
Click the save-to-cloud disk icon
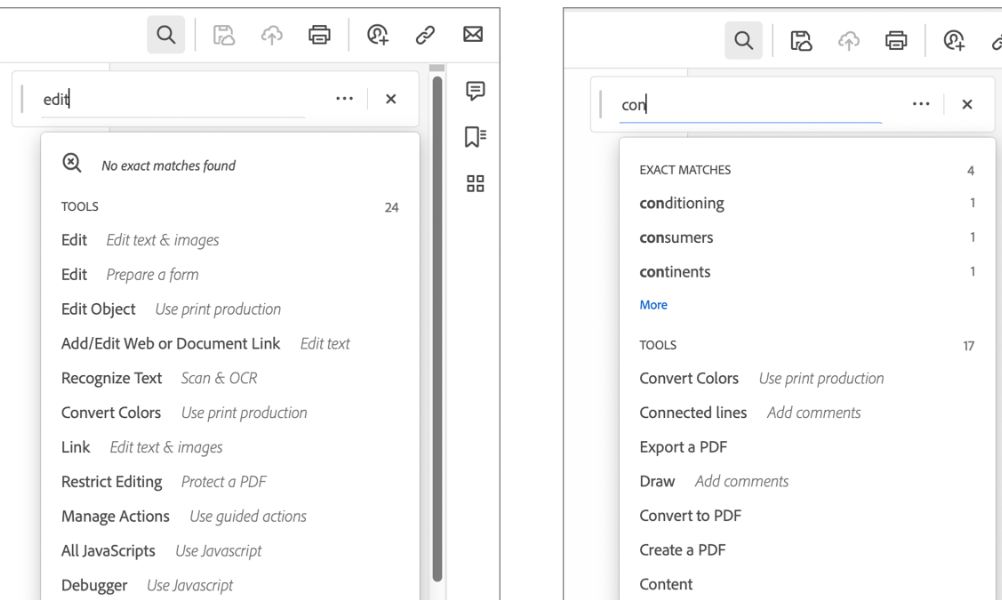[x=224, y=33]
